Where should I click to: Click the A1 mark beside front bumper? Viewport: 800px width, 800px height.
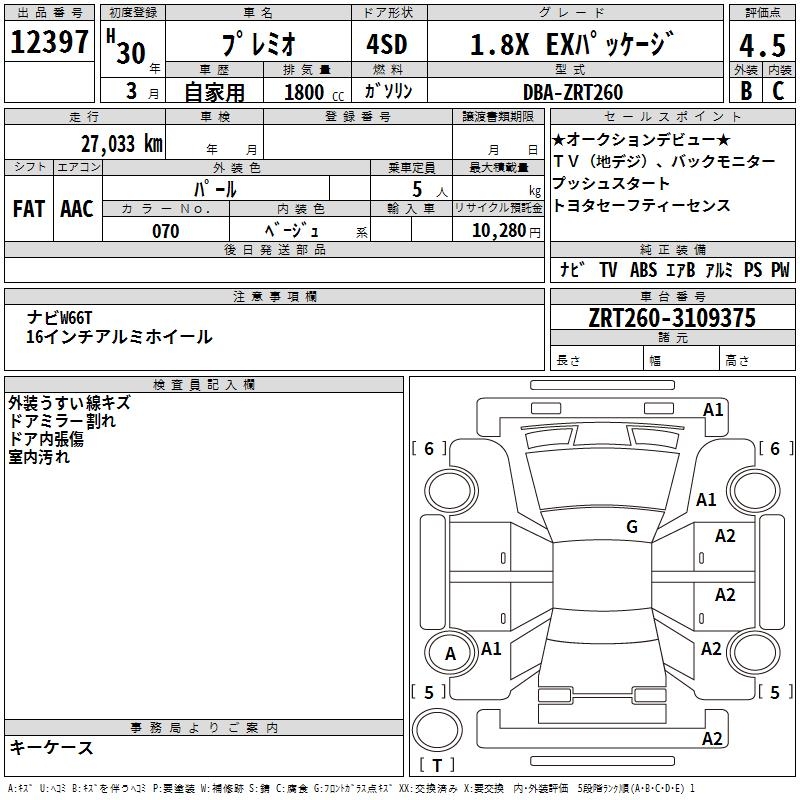713,410
